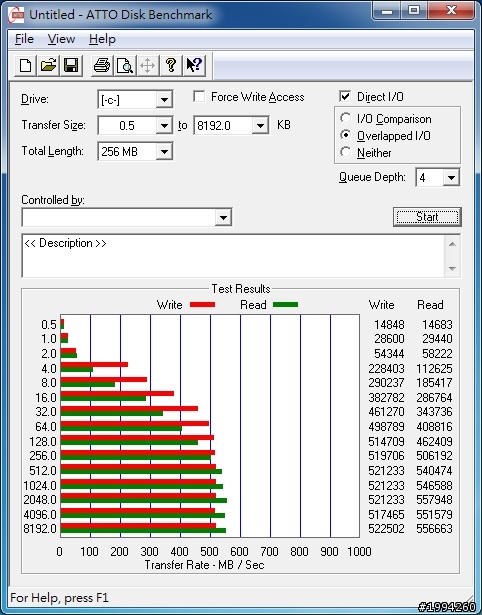482x615 pixels.
Task: Click the Open folder toolbar icon
Action: [x=48, y=65]
